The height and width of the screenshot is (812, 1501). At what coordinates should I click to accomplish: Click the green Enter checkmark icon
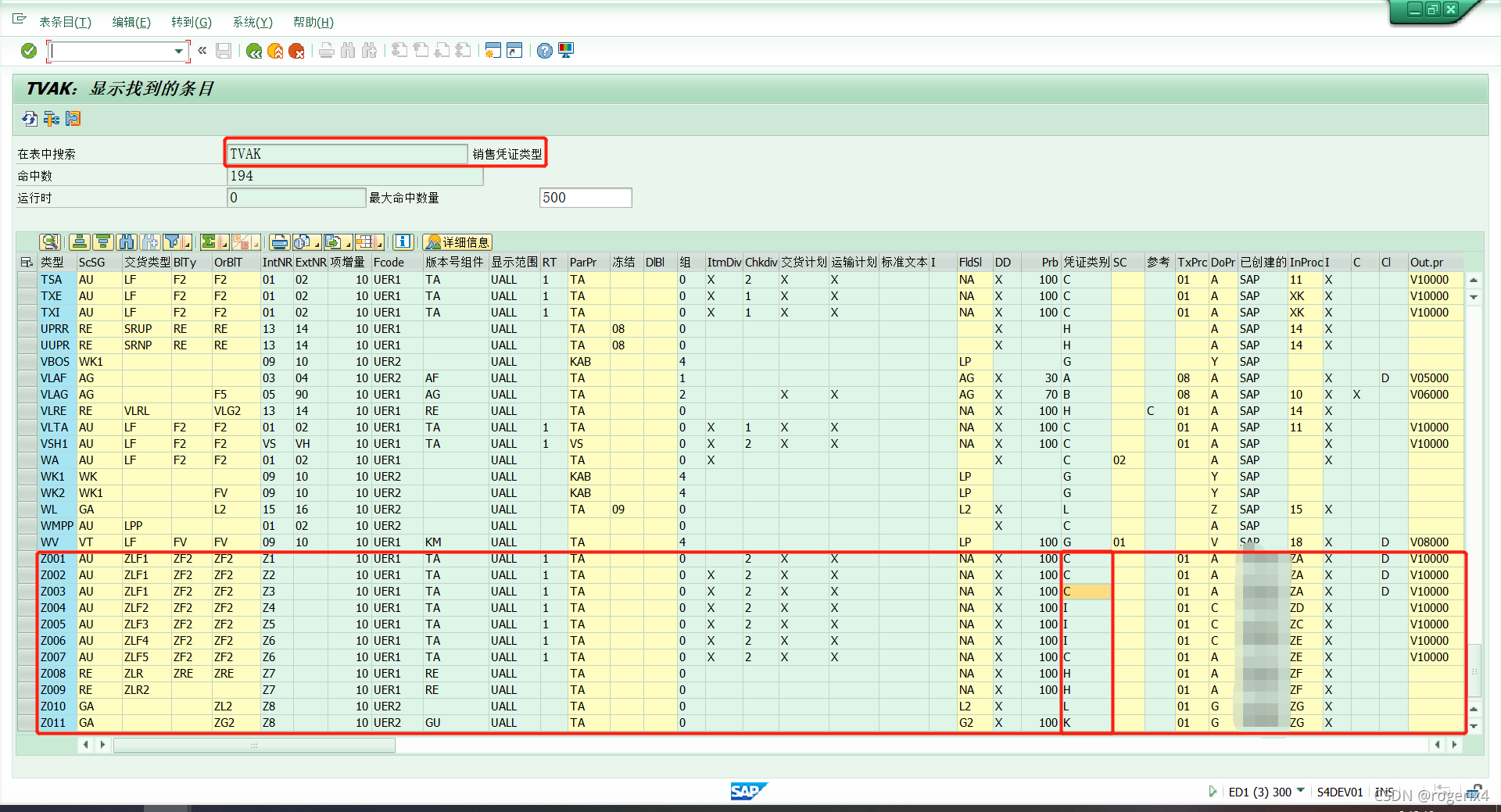tap(29, 51)
